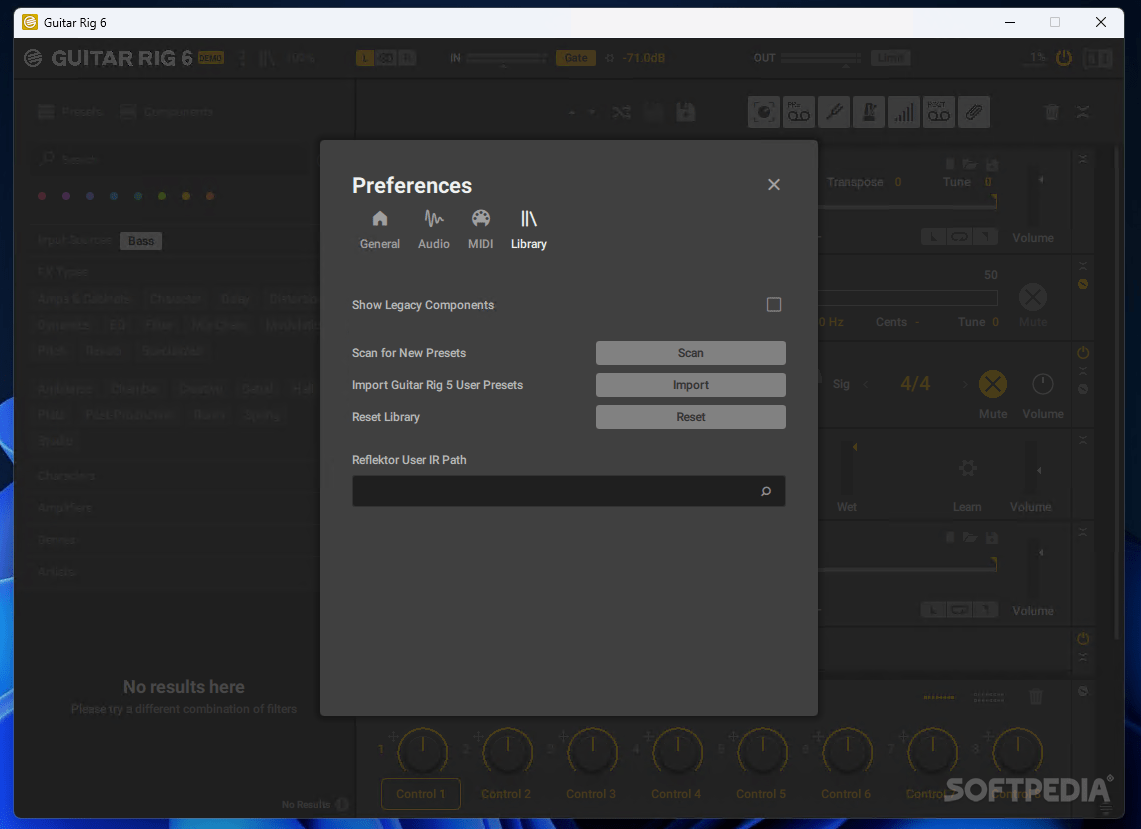
Task: Toggle the Post tape deck tool icon
Action: point(939,112)
